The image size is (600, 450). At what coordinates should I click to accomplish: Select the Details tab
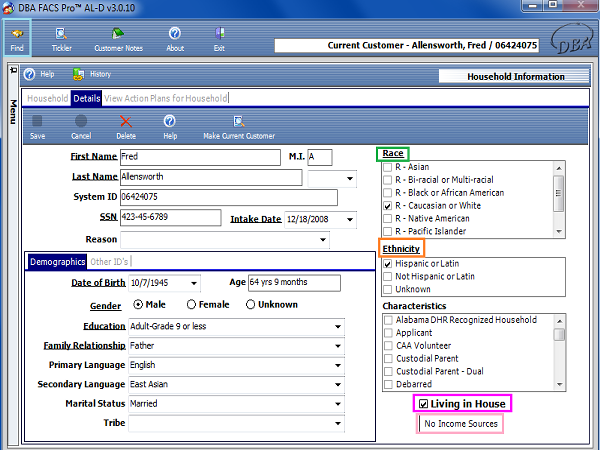[86, 98]
